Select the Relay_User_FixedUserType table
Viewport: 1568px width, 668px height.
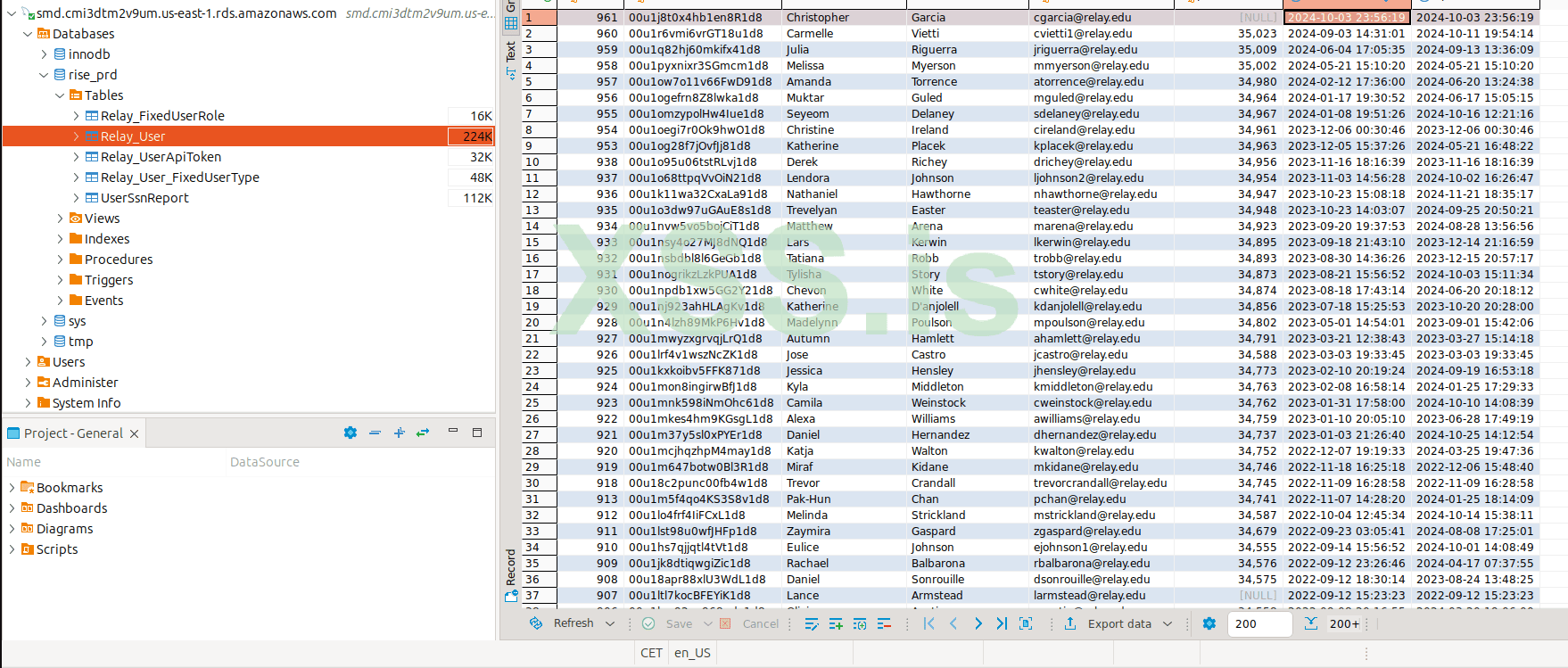pos(179,177)
